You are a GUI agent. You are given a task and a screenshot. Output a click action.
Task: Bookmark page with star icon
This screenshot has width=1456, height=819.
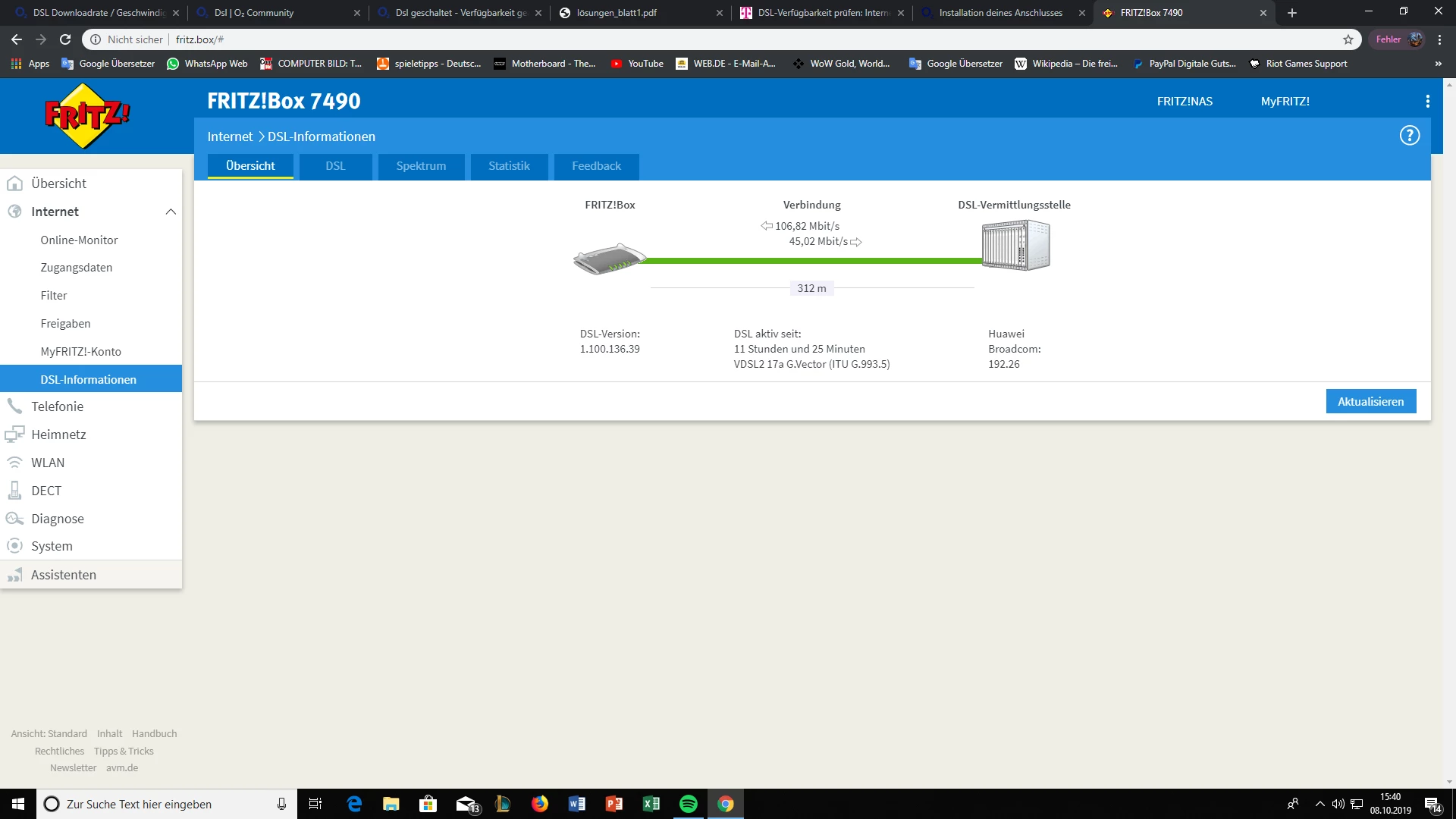point(1348,39)
